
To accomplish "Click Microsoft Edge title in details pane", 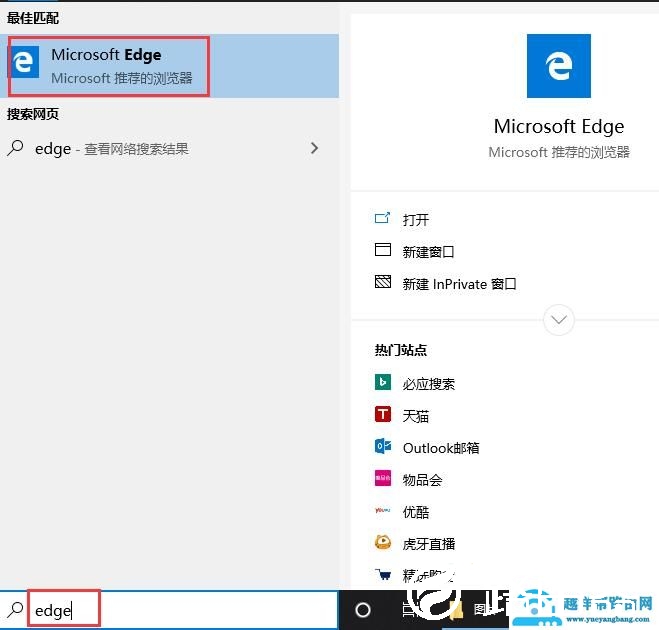I will [559, 127].
